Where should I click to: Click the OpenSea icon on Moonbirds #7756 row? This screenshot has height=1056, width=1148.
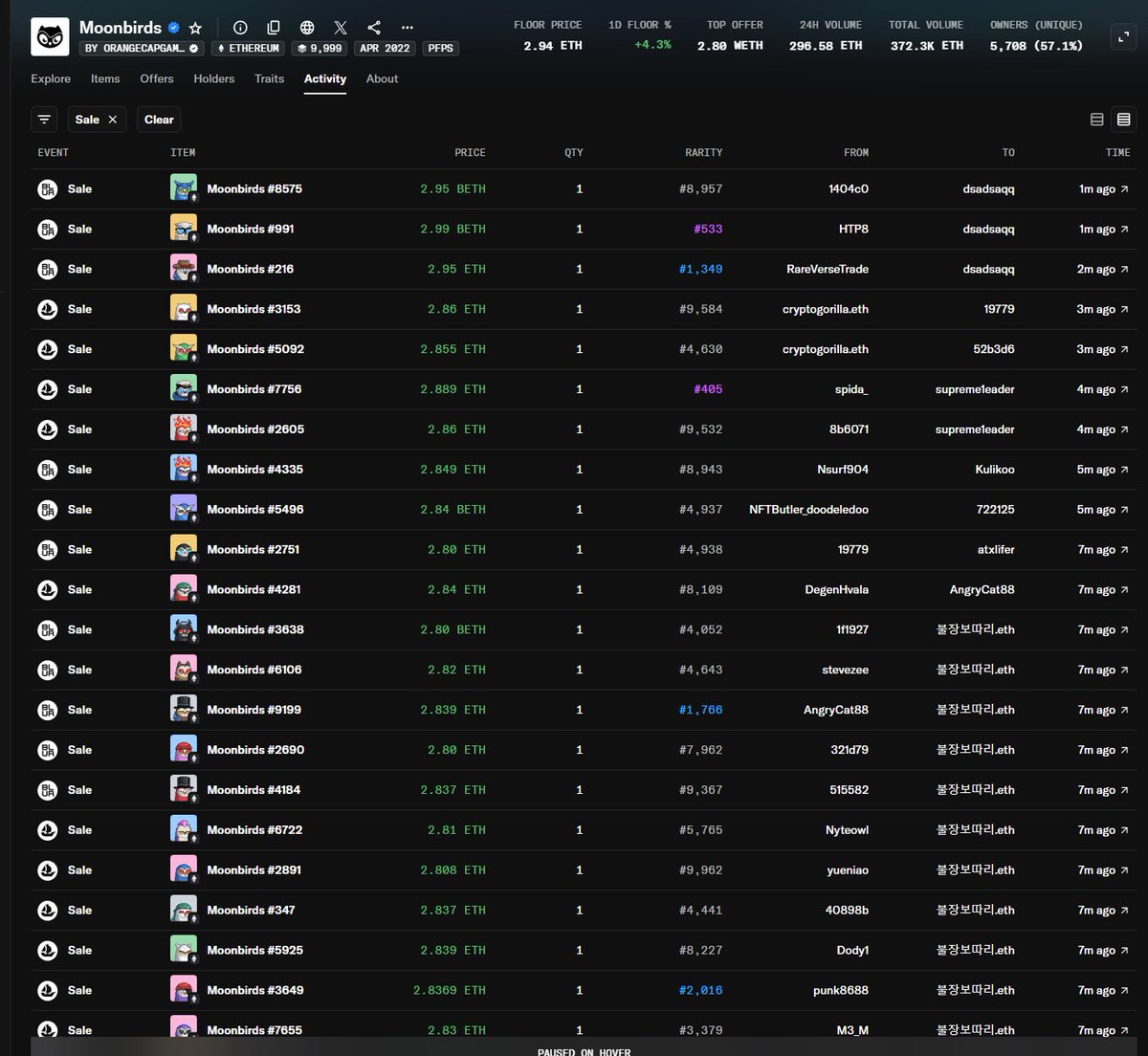(x=47, y=390)
